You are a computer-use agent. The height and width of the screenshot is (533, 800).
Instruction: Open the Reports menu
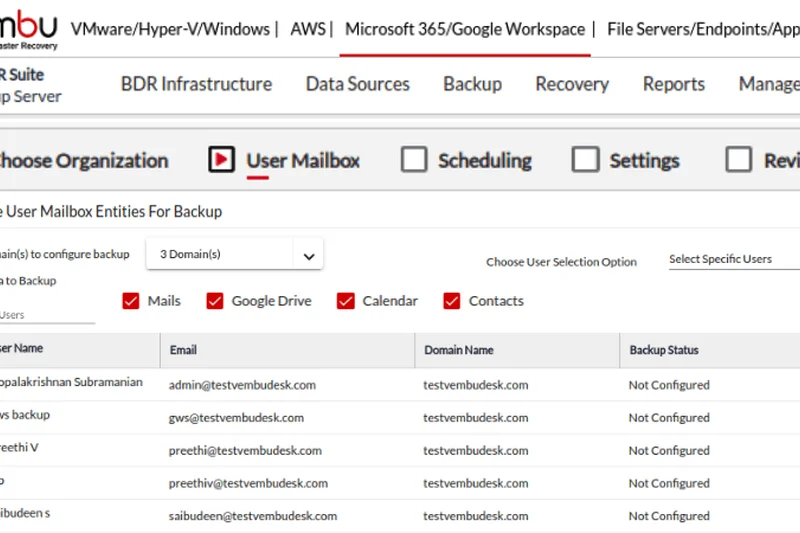[x=674, y=84]
